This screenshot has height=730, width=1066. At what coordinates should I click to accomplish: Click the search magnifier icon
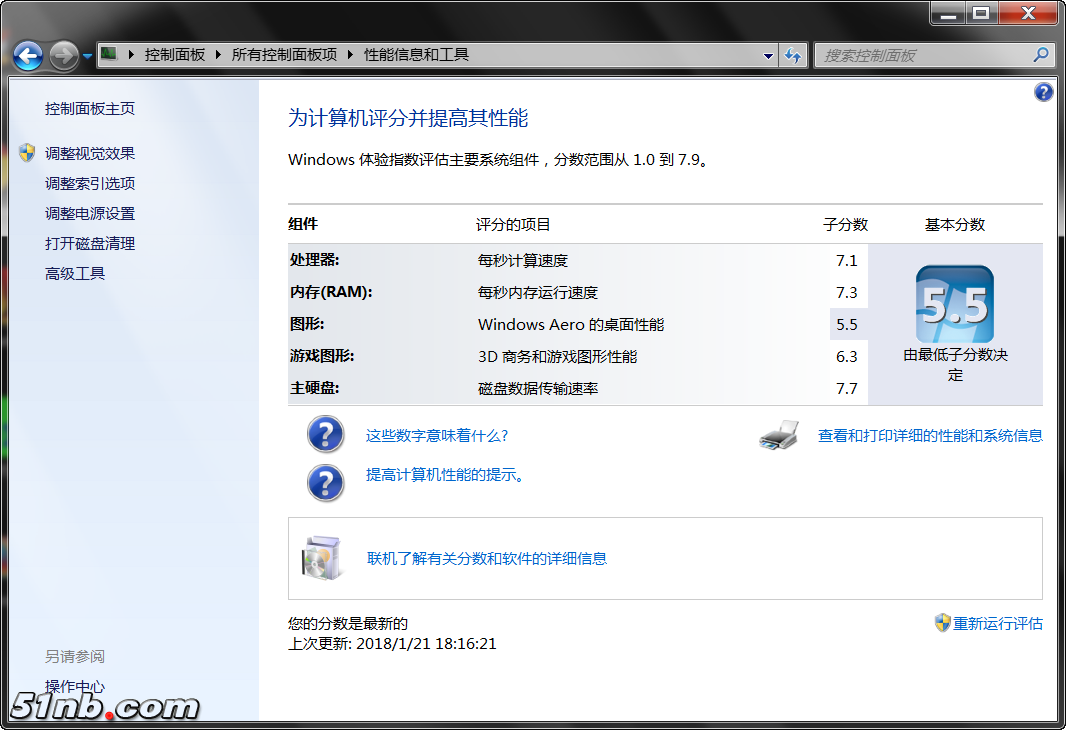(x=1040, y=55)
